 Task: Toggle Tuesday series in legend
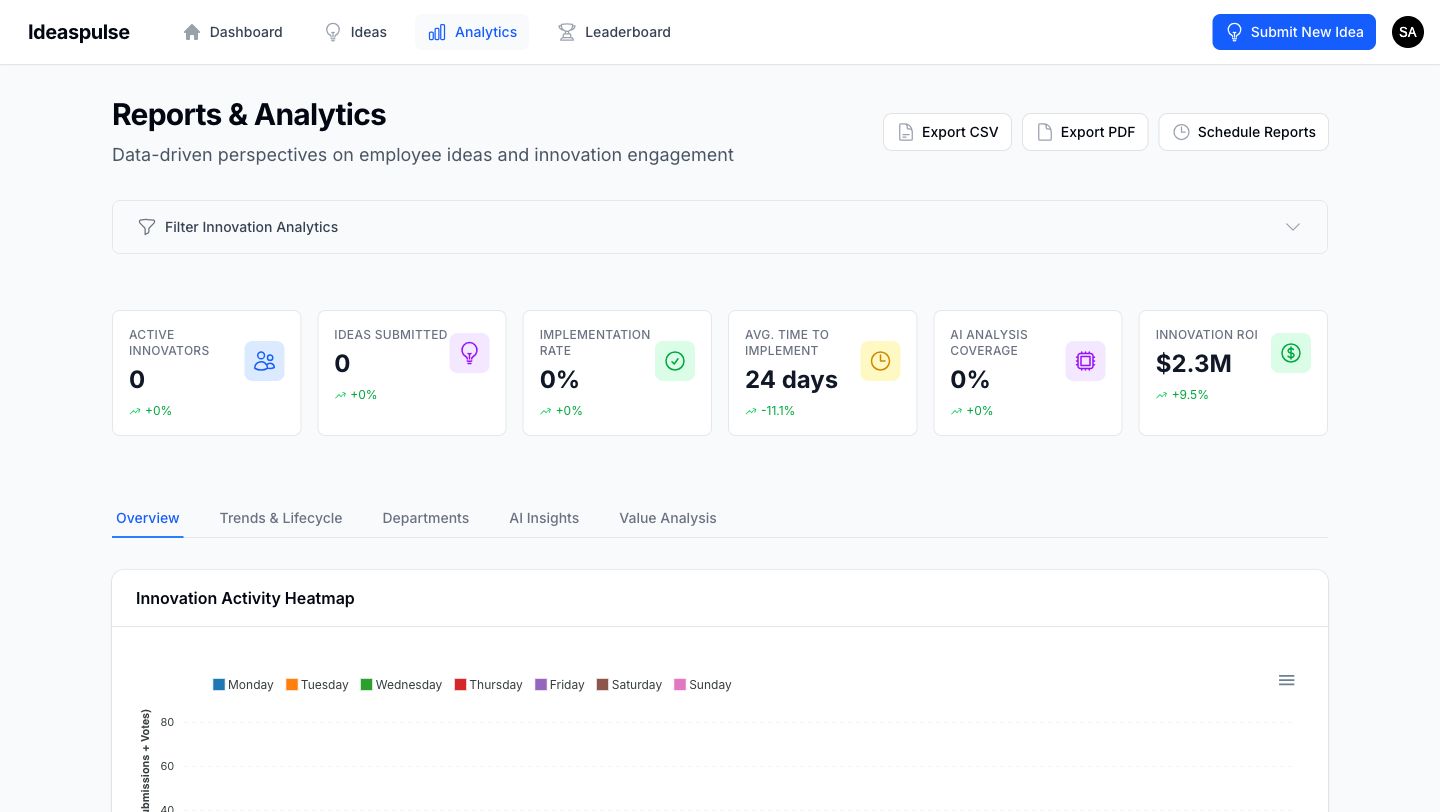coord(317,685)
